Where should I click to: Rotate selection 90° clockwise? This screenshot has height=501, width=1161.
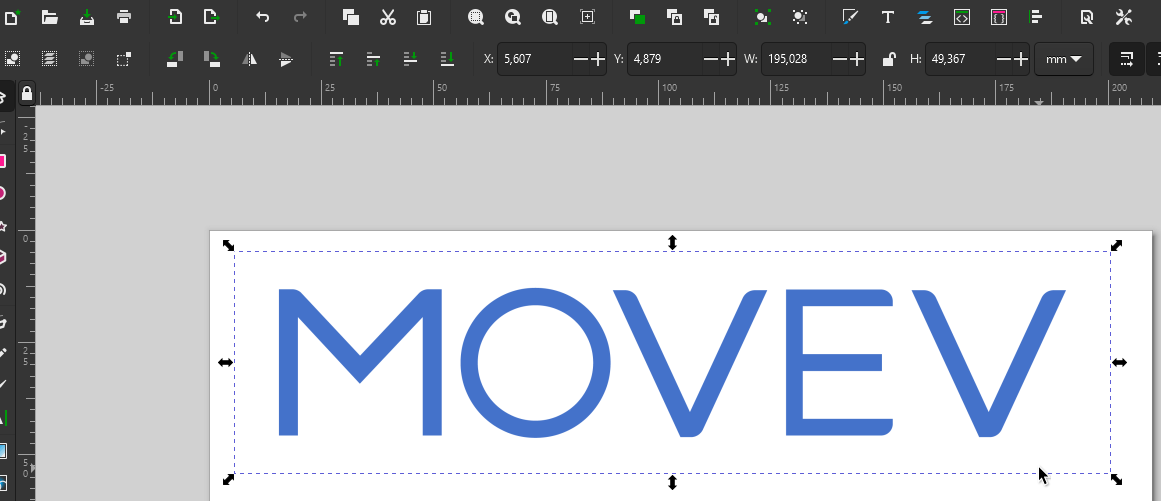point(212,59)
